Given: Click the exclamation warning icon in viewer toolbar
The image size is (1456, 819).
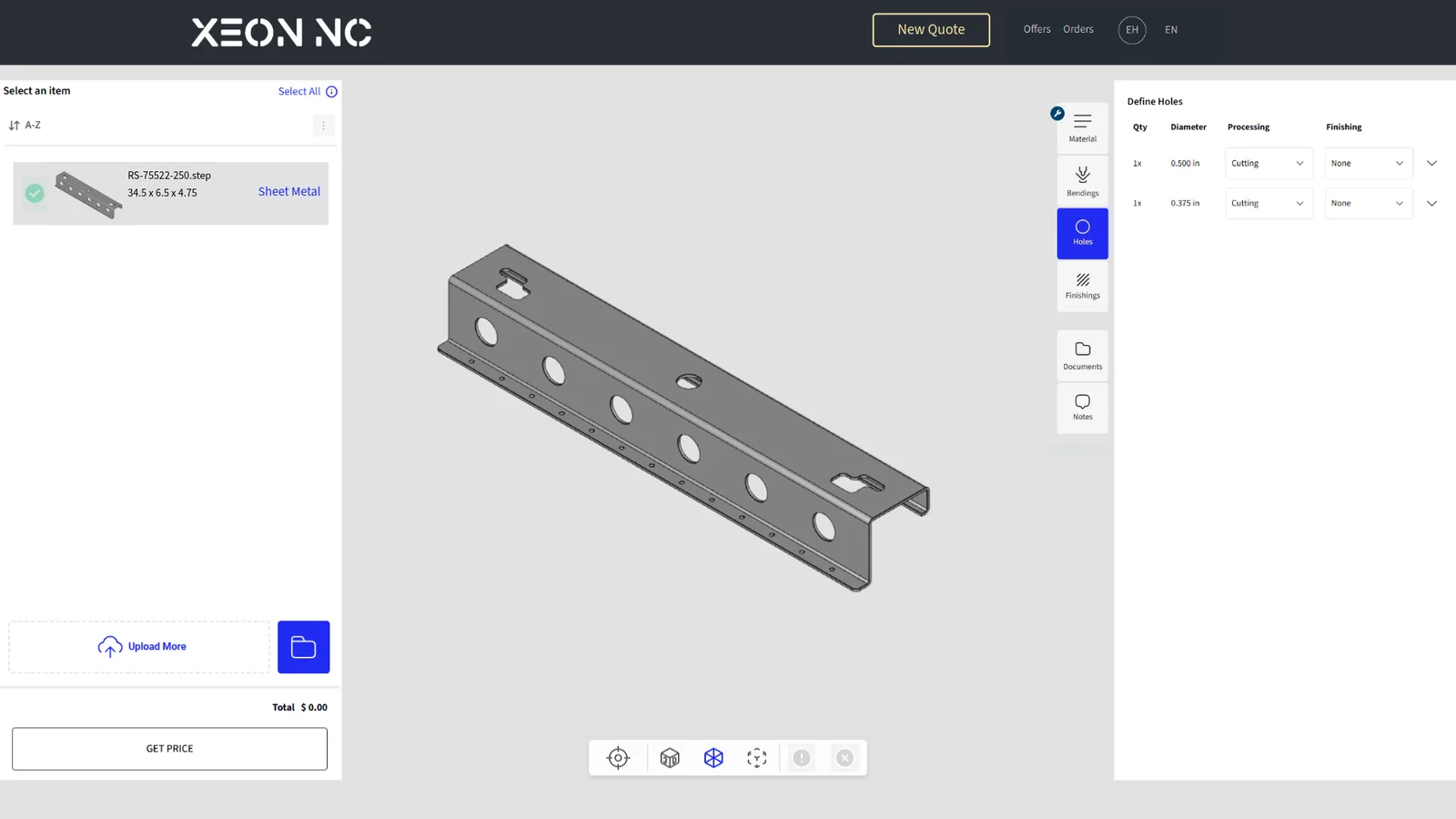Looking at the screenshot, I should pyautogui.click(x=802, y=758).
